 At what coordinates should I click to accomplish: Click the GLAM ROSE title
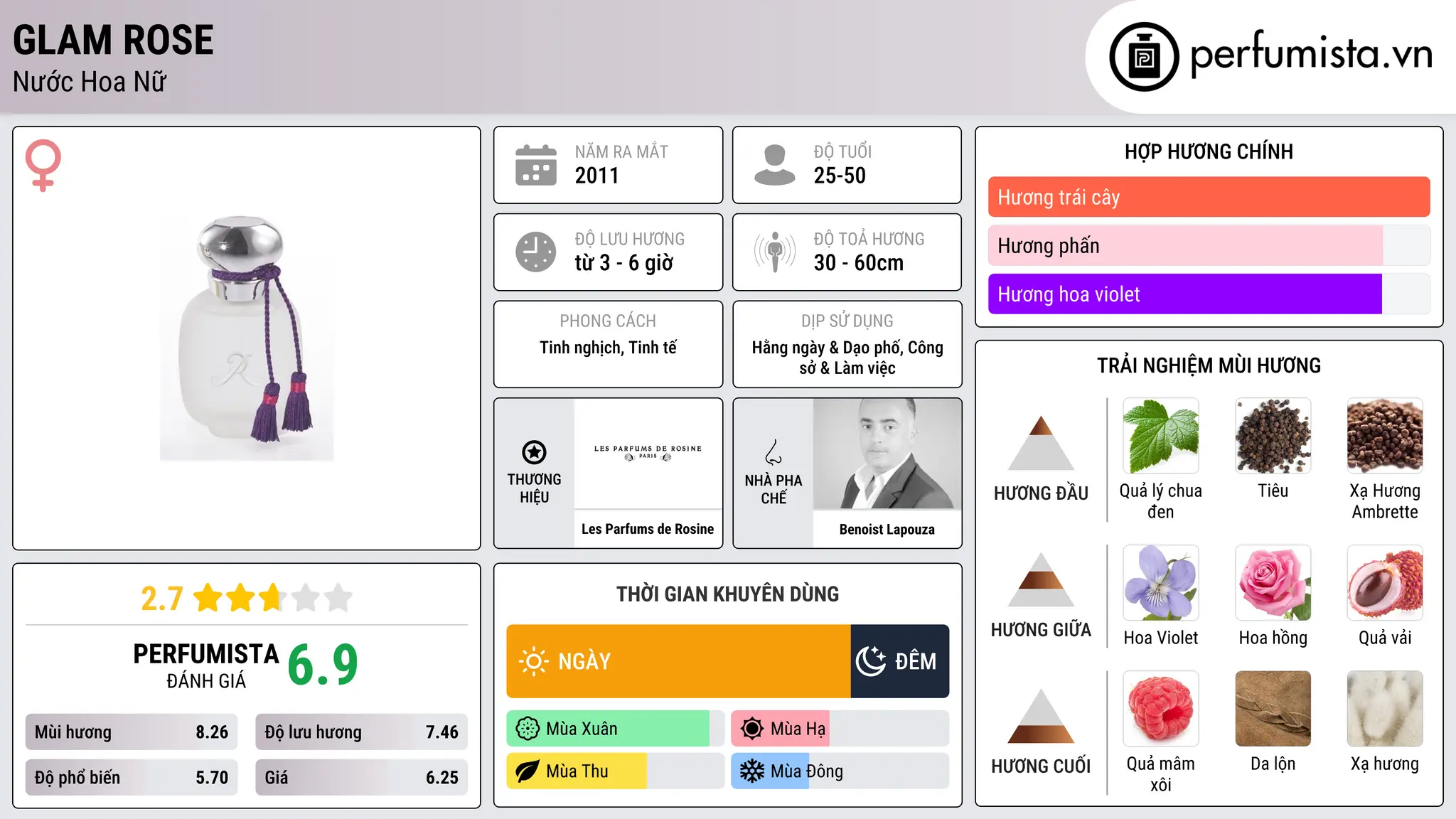pyautogui.click(x=113, y=40)
